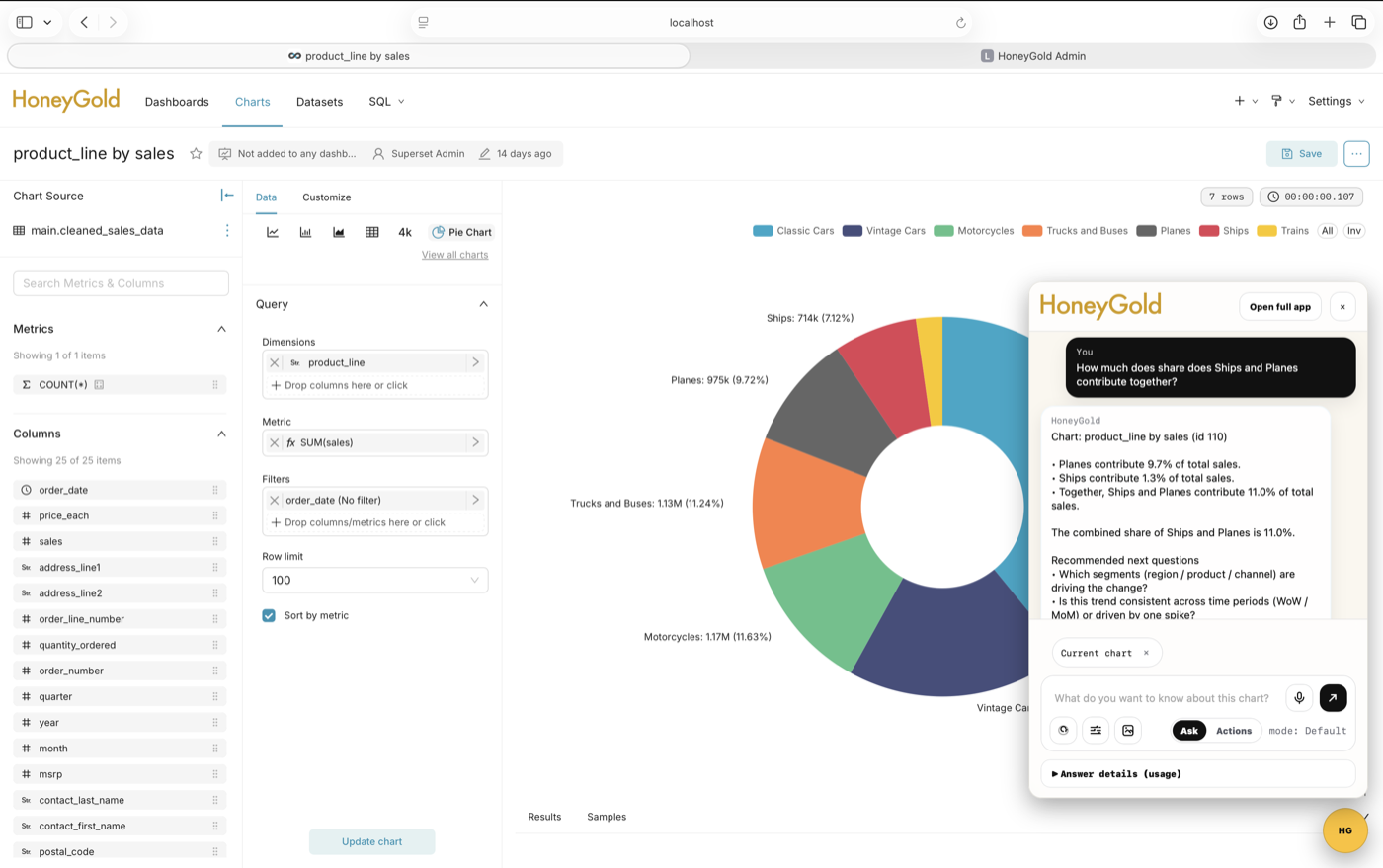
Task: Toggle the Classic Cars legend color swatch
Action: [x=763, y=231]
